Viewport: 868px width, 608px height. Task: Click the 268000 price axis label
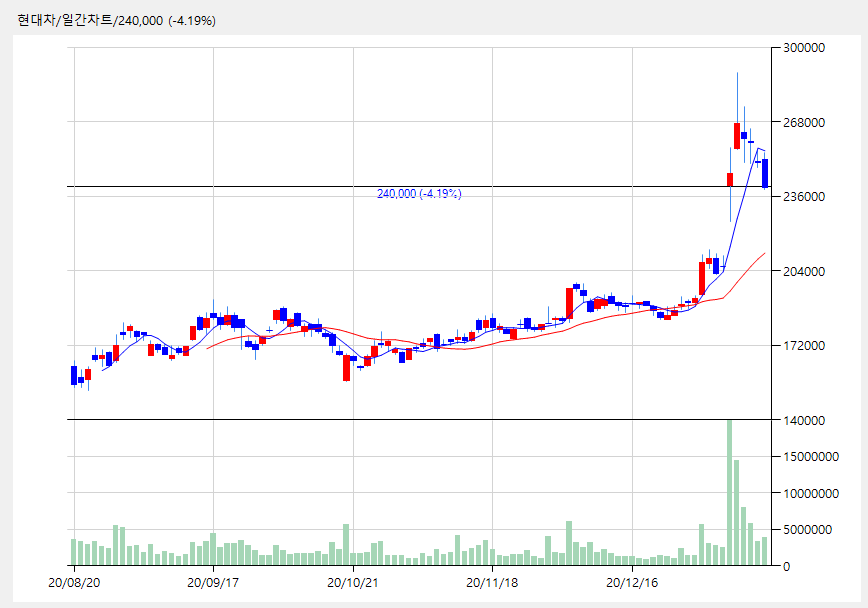[804, 122]
